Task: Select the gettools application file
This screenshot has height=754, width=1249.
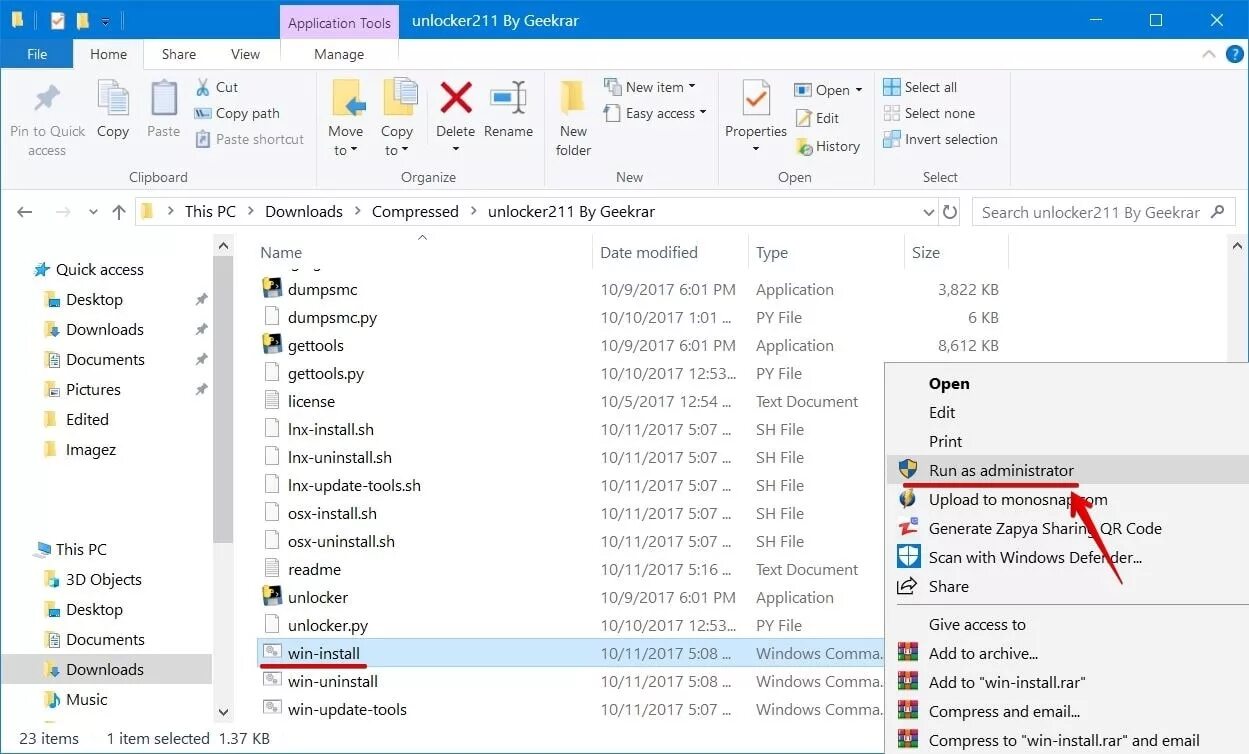Action: [315, 345]
